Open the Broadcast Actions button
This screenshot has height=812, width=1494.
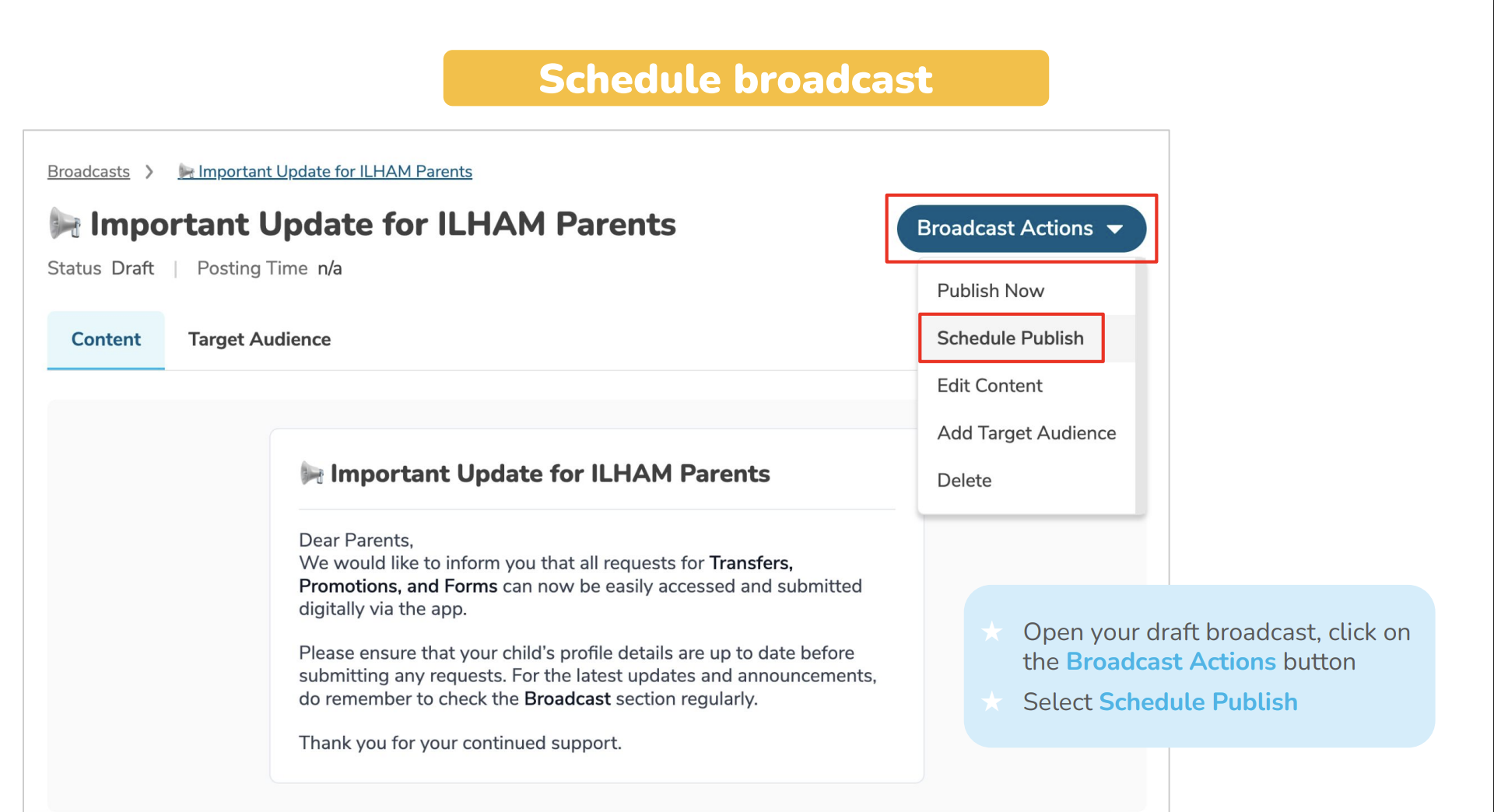pyautogui.click(x=1005, y=229)
